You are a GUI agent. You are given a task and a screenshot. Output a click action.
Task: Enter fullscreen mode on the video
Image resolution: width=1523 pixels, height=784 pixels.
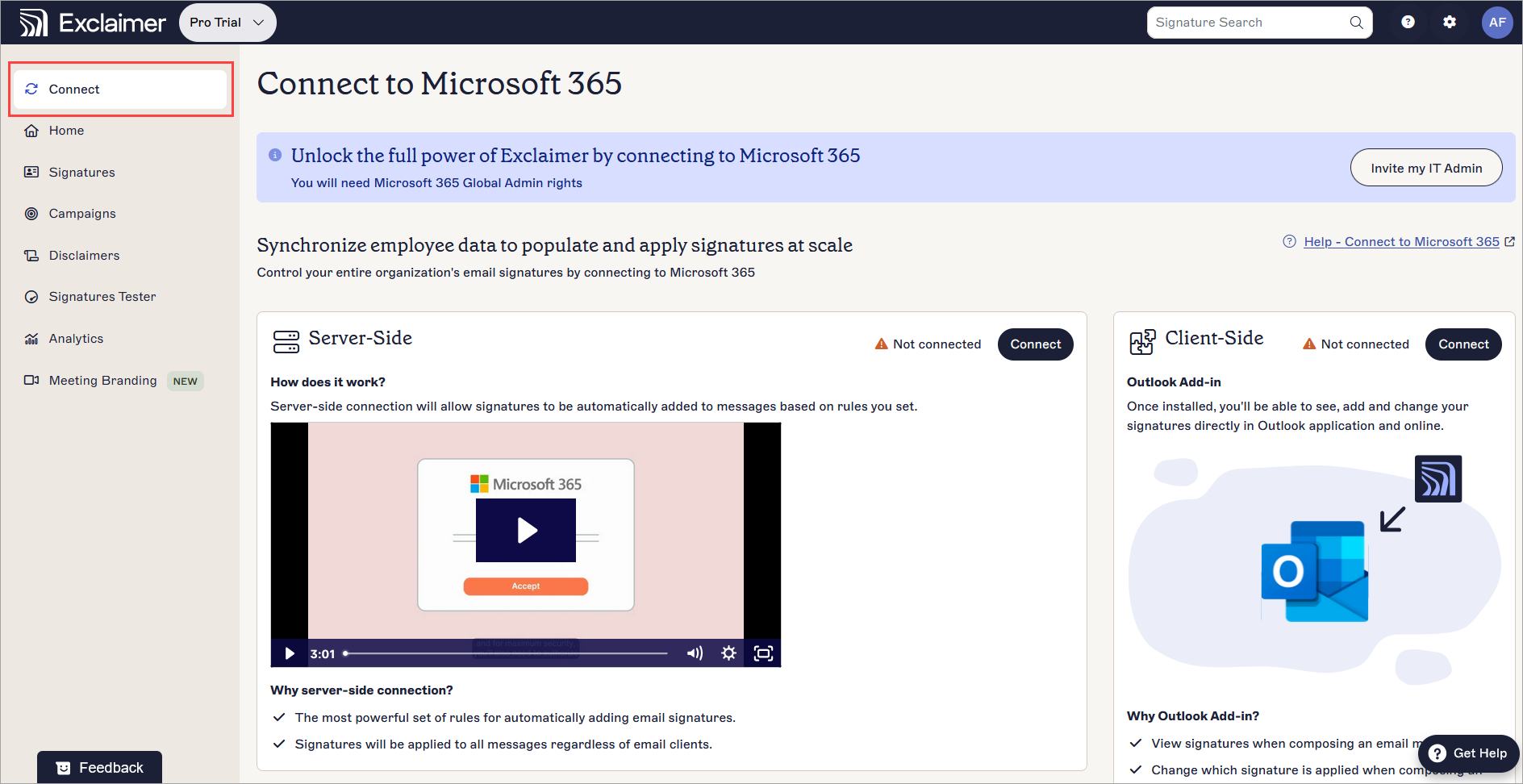[x=763, y=653]
